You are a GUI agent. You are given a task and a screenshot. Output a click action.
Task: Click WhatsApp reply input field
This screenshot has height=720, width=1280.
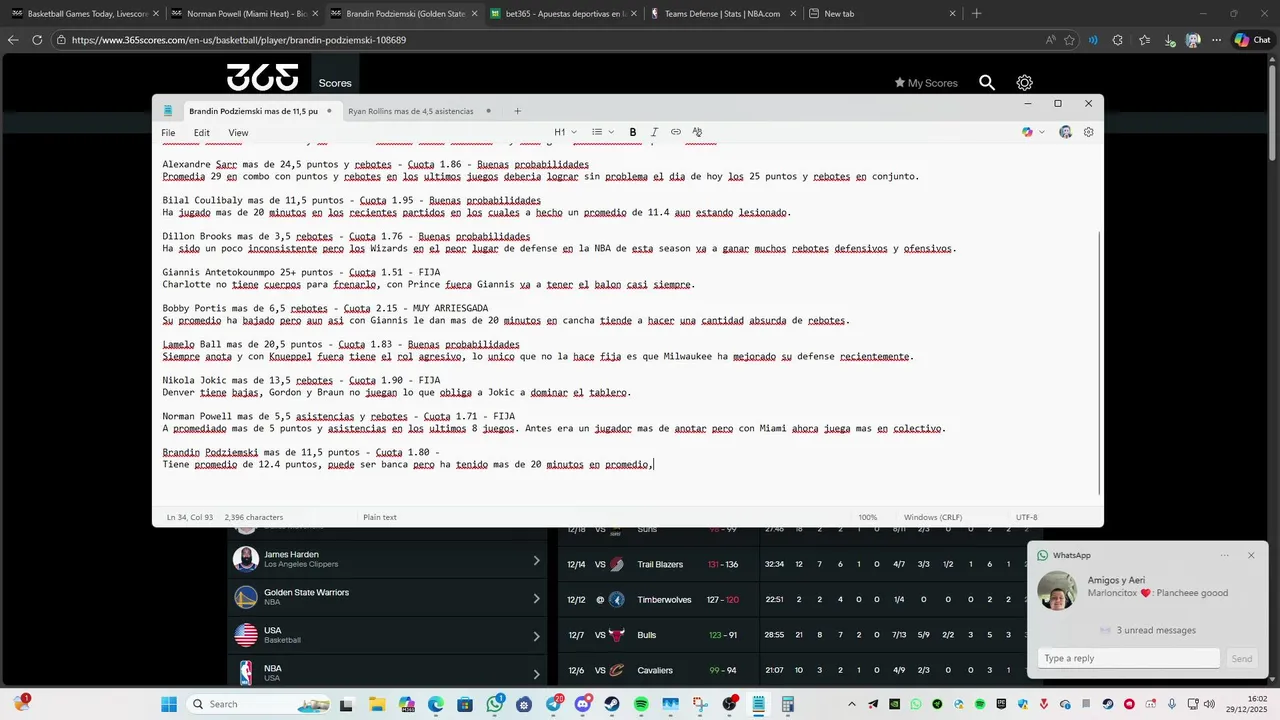[x=1129, y=658]
